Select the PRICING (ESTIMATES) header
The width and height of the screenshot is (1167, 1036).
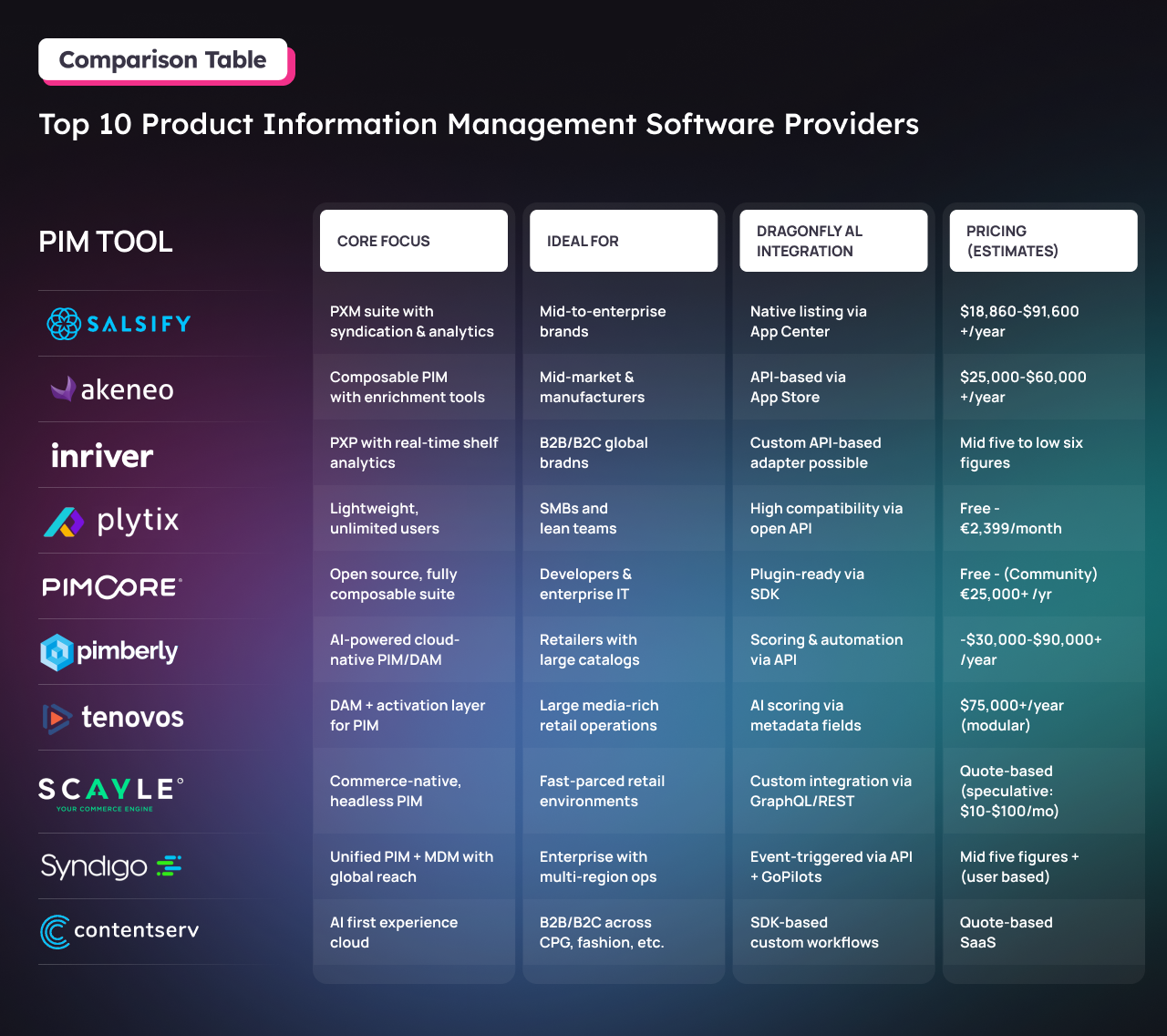[x=1044, y=241]
